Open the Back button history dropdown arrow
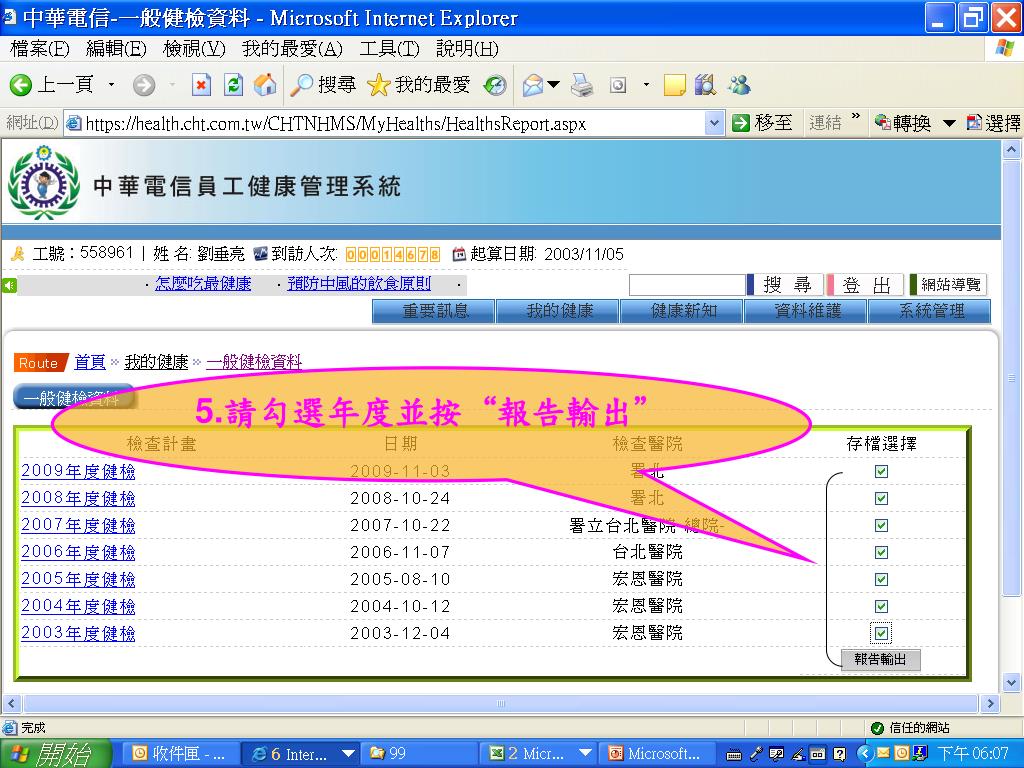 [x=112, y=85]
